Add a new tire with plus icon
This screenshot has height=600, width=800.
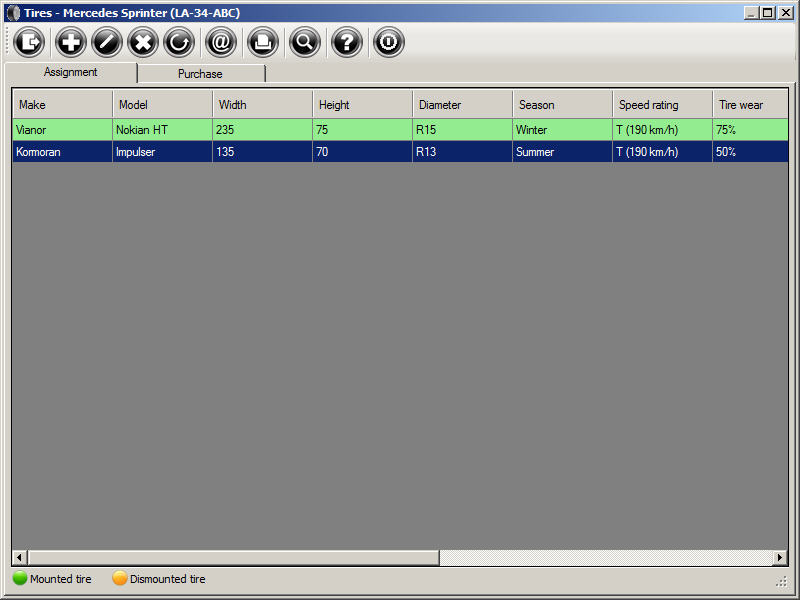[x=71, y=42]
